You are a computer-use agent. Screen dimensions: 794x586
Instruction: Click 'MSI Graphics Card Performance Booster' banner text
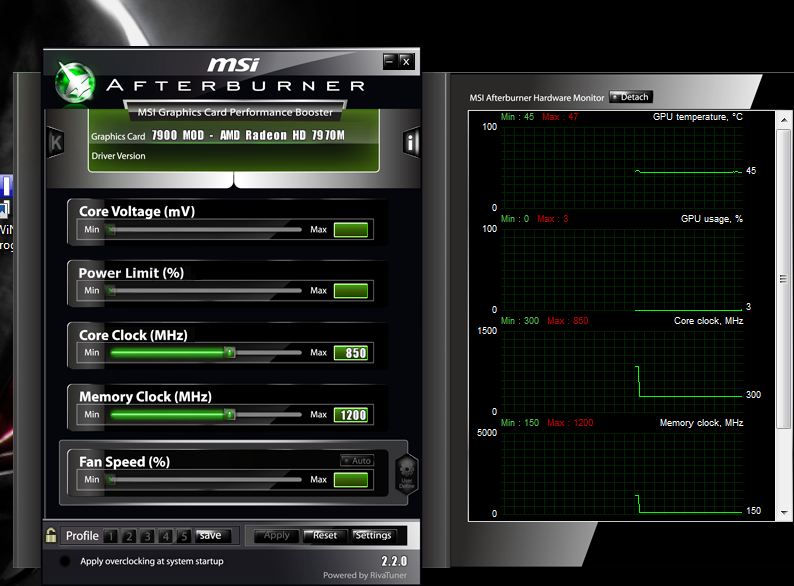coord(235,112)
